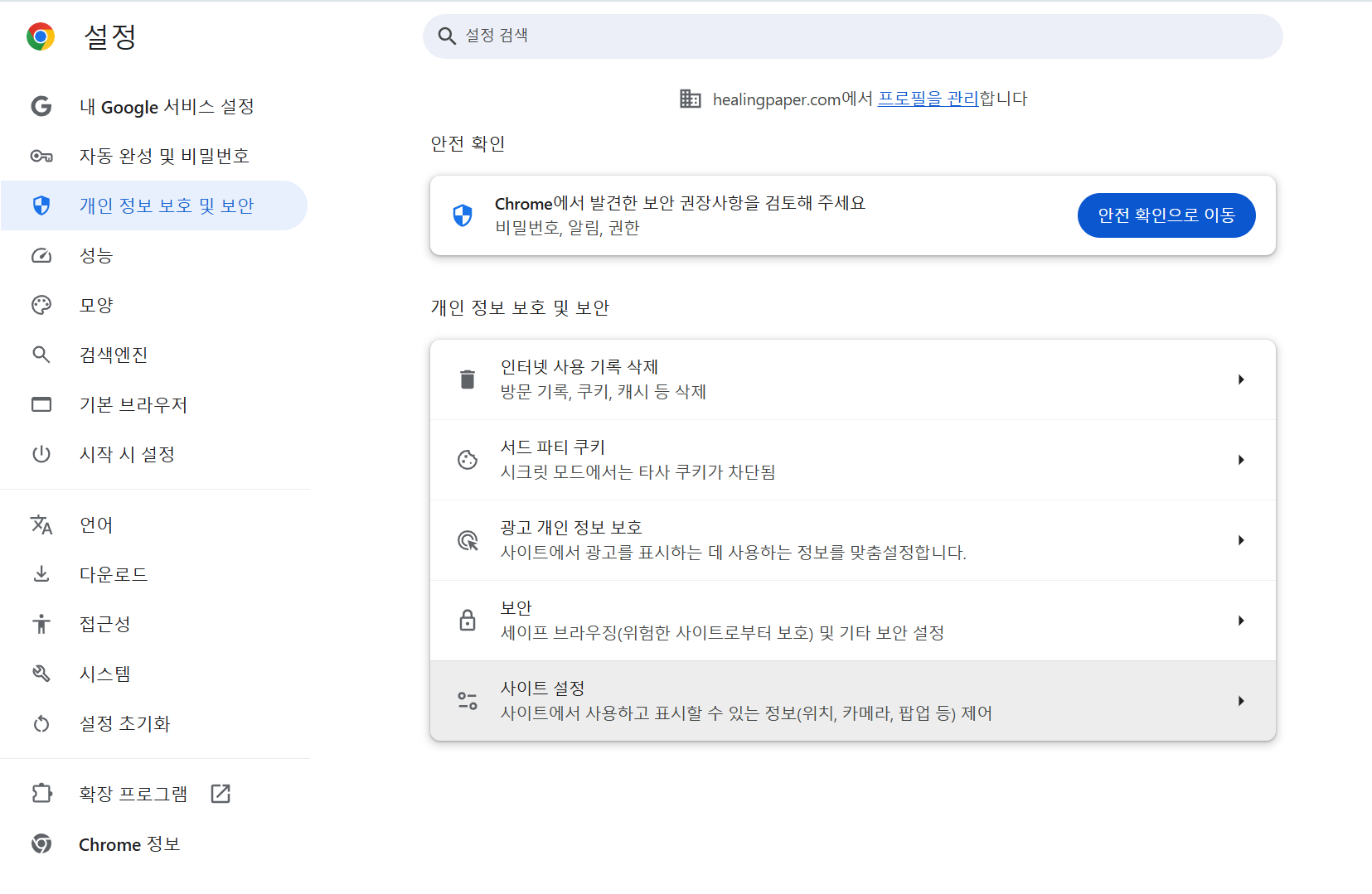Click the Google G icon in sidebar
Image resolution: width=1372 pixels, height=894 pixels.
(x=41, y=106)
